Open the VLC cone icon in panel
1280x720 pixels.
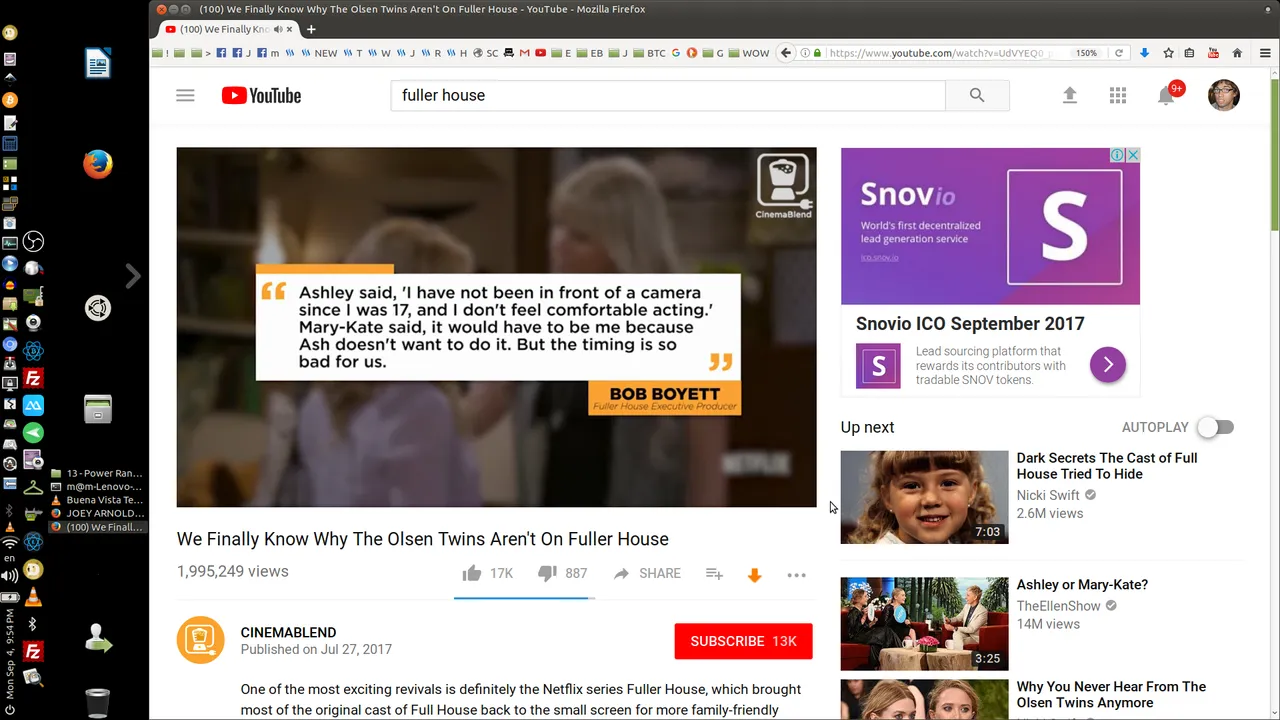click(x=33, y=598)
